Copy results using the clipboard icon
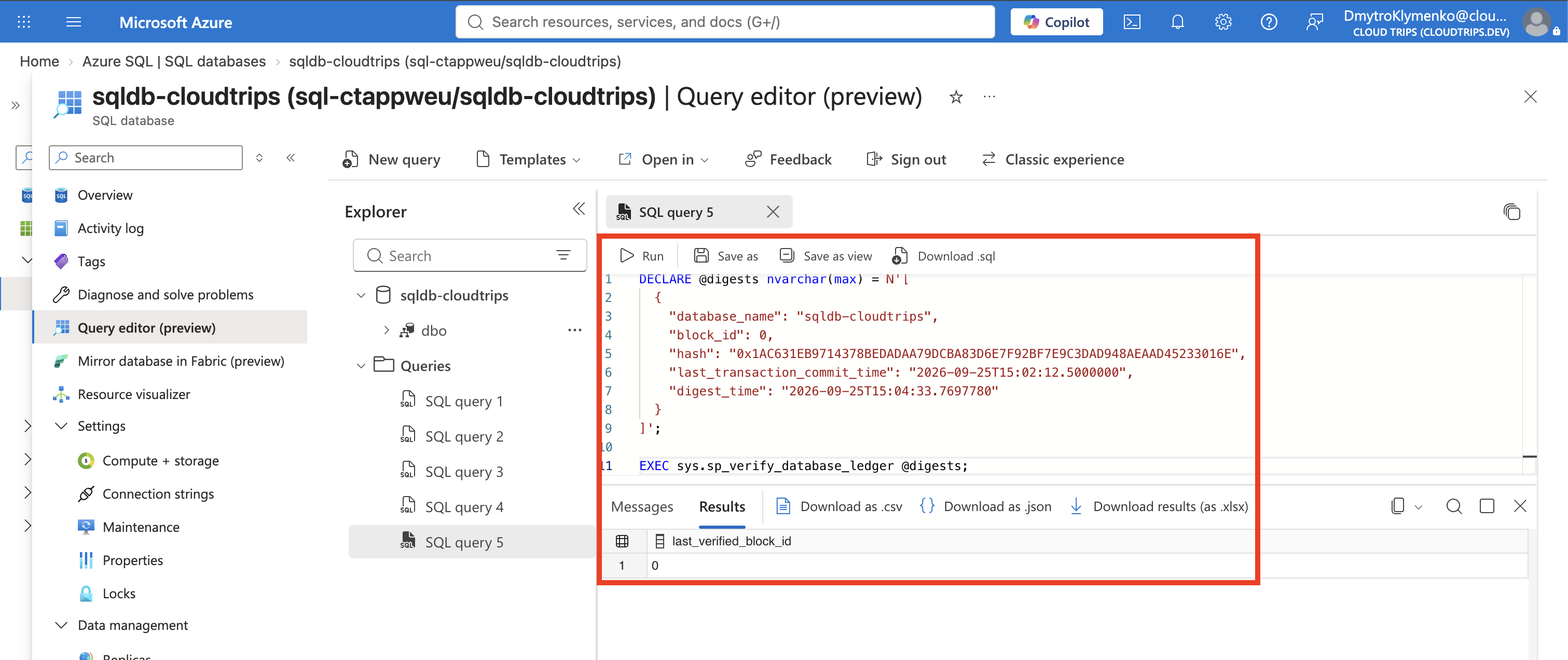Image resolution: width=1568 pixels, height=660 pixels. tap(1398, 506)
